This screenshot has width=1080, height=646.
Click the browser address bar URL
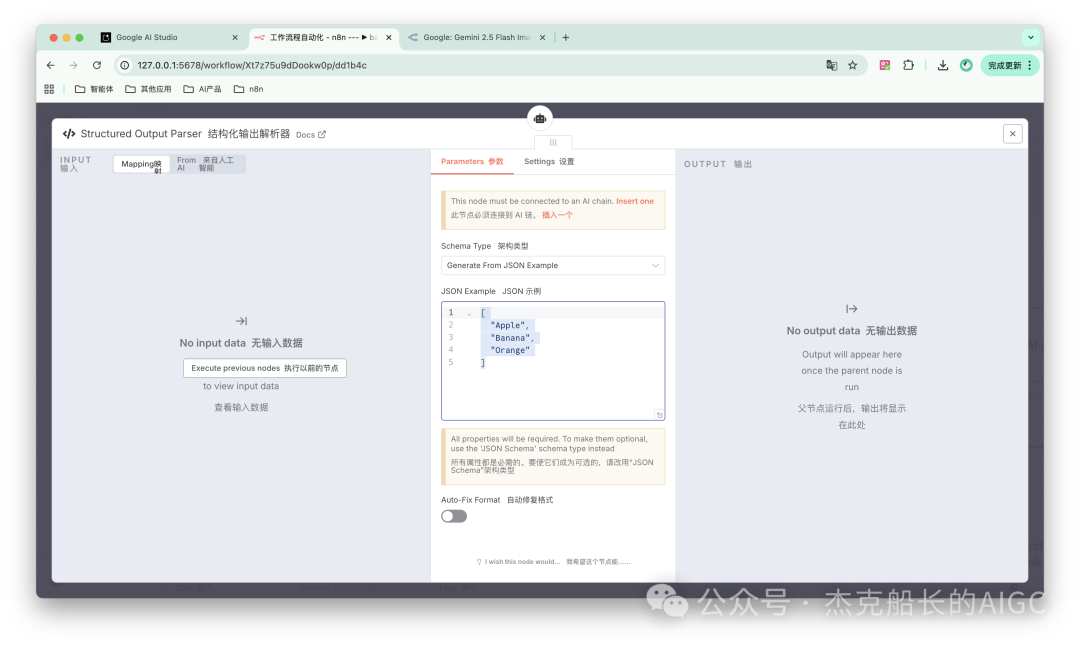click(x=252, y=65)
